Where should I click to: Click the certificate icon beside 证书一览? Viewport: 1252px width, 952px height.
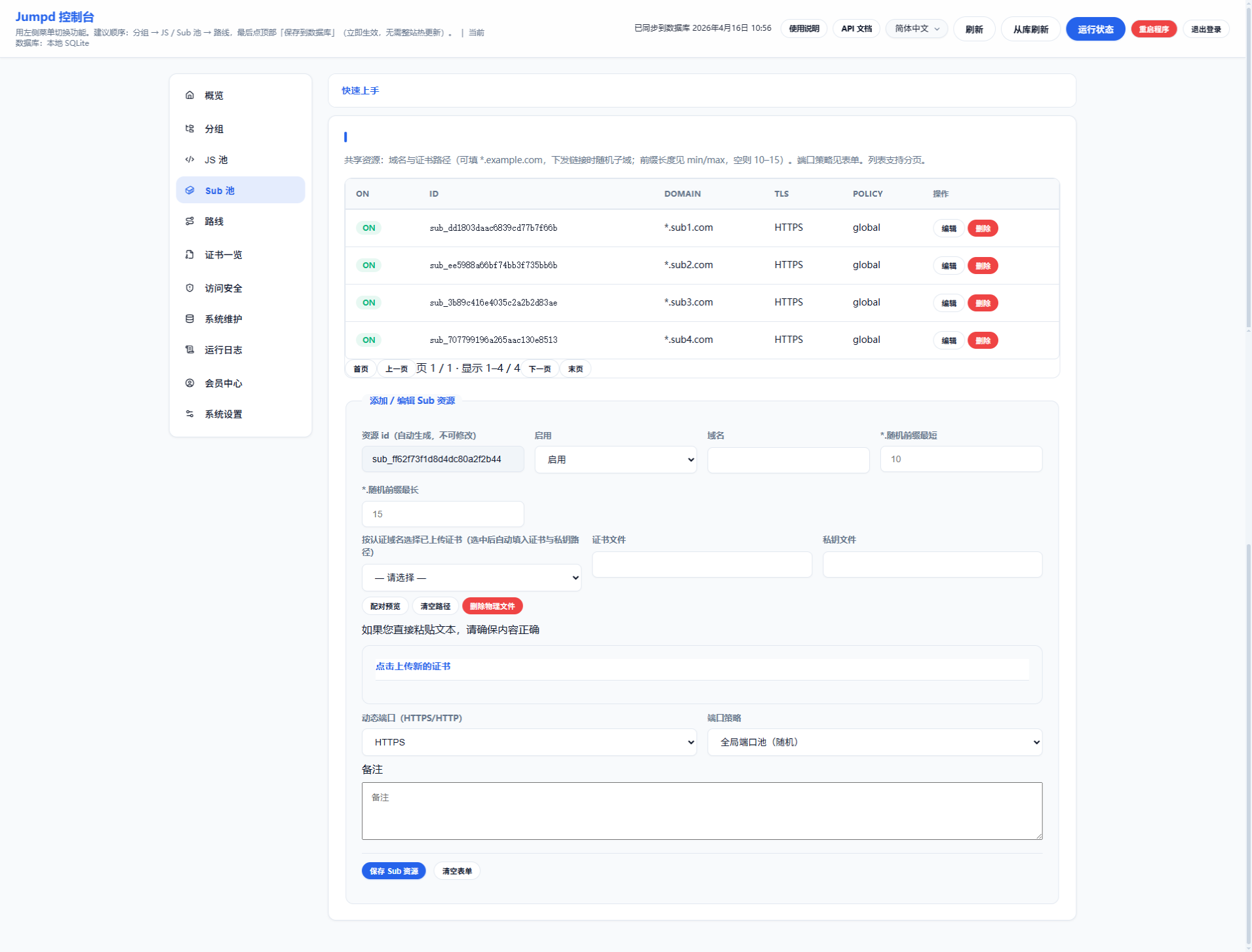tap(189, 254)
